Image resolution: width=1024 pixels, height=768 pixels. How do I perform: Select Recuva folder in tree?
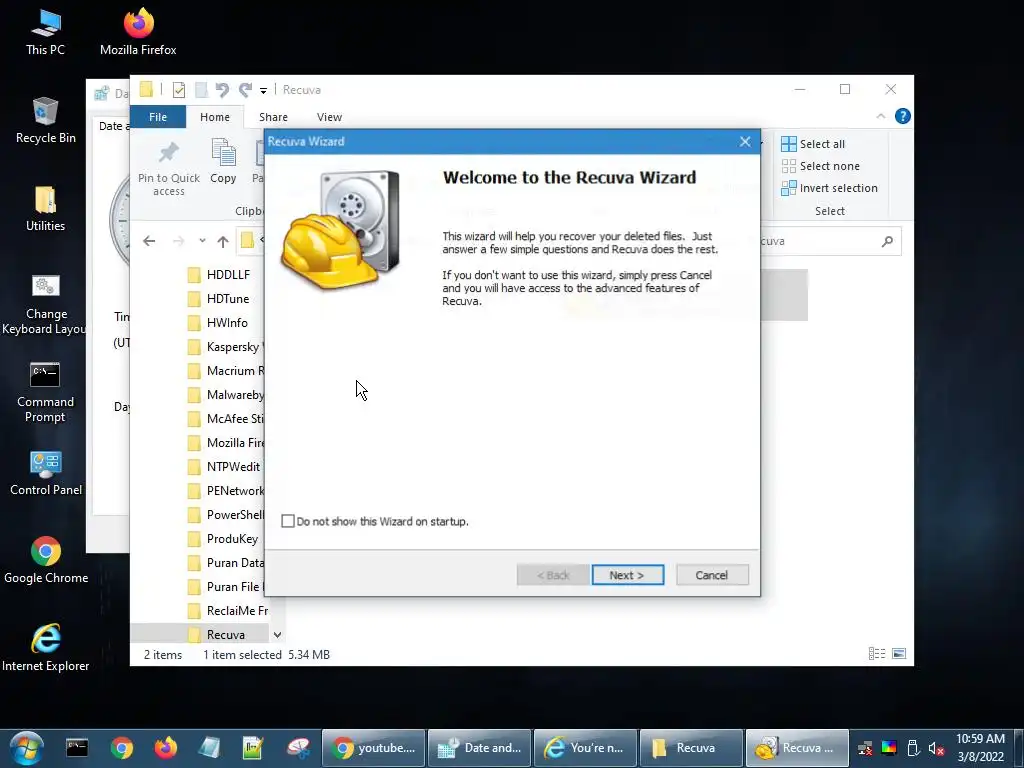[x=216, y=635]
